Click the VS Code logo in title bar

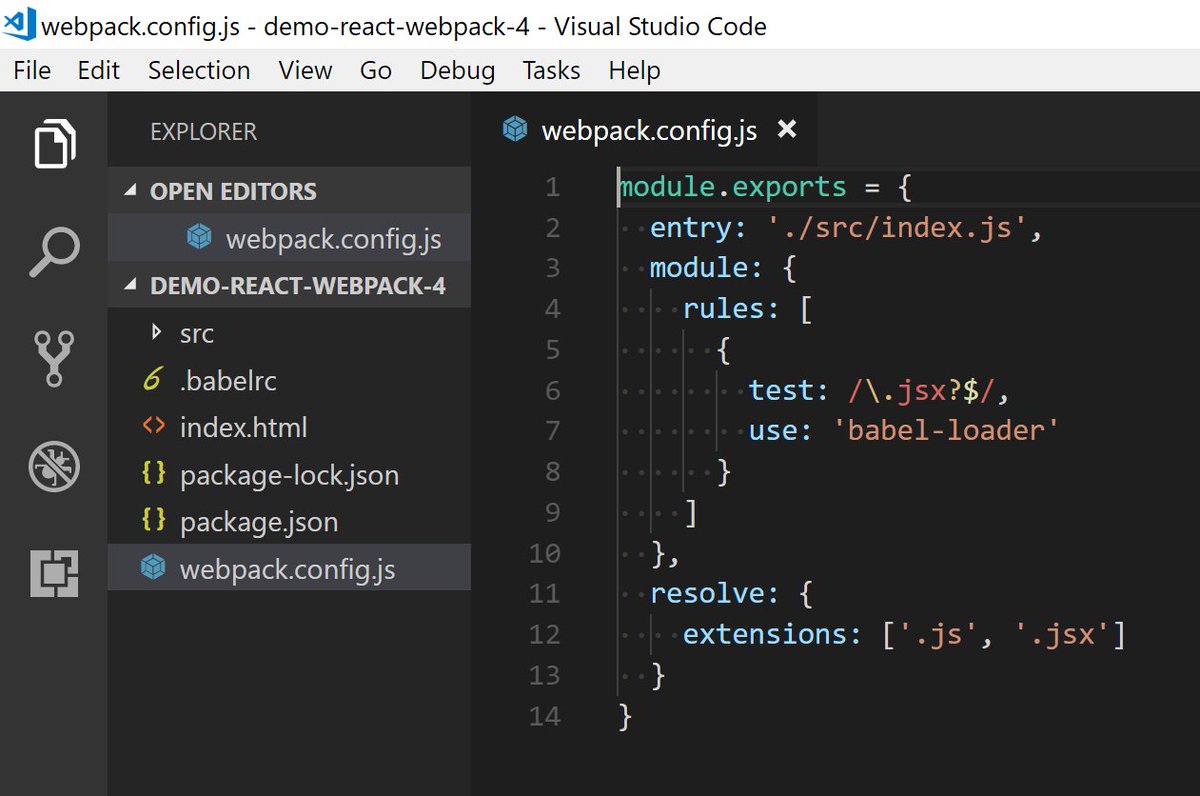tap(19, 25)
